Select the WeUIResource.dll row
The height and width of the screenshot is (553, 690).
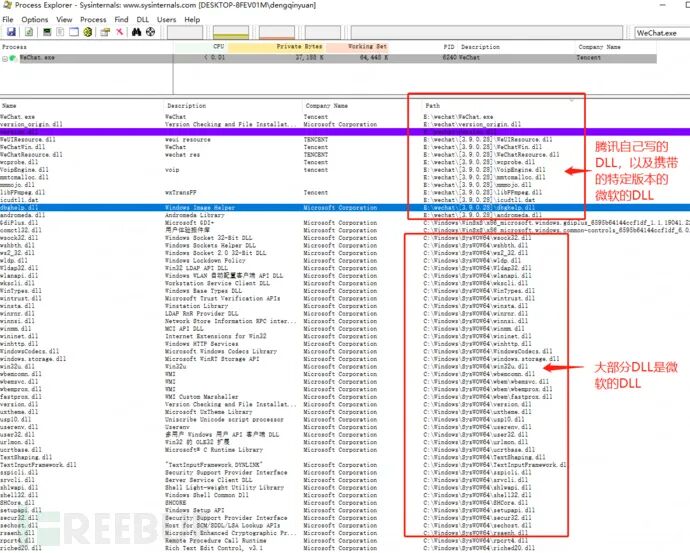[345, 139]
